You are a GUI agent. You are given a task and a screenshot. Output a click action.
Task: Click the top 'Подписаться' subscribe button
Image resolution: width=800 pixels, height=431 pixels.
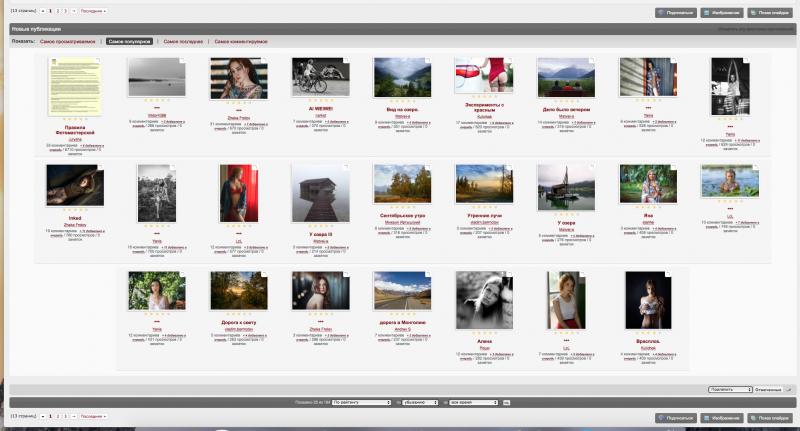pos(676,13)
